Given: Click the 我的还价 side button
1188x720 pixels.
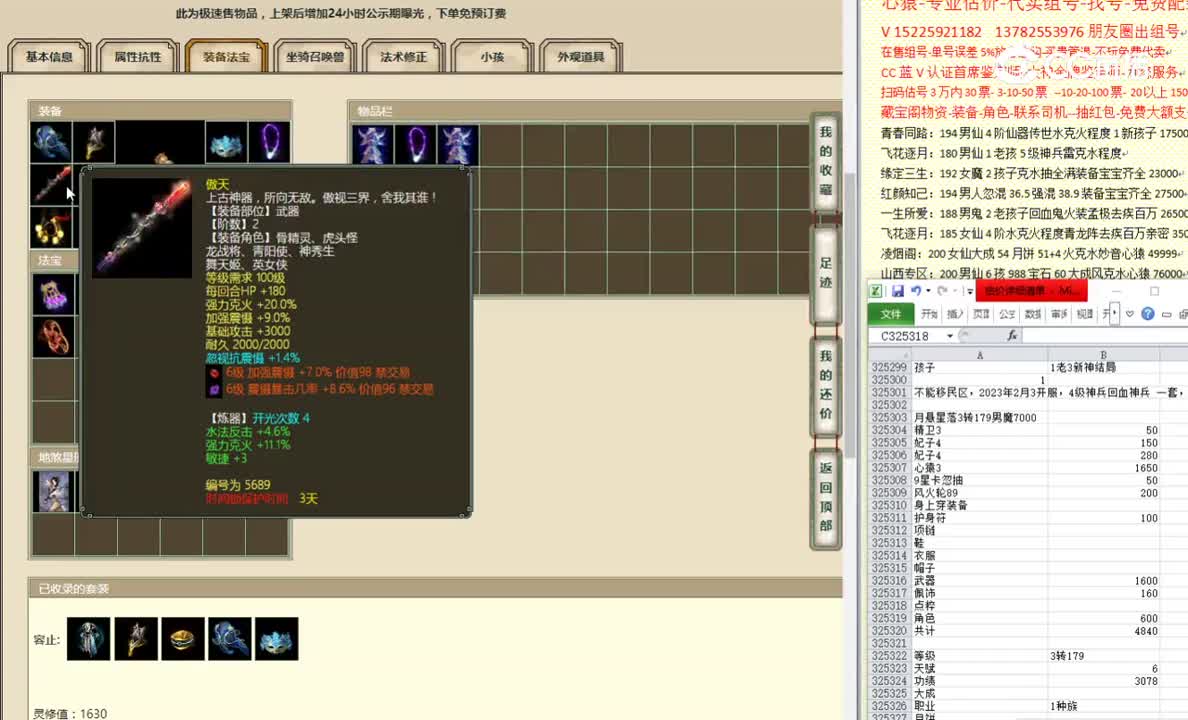Looking at the screenshot, I should 825,385.
